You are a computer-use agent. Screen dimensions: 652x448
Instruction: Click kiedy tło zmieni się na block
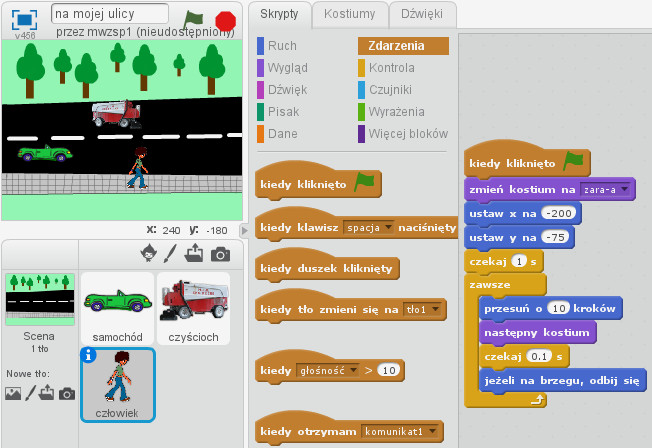click(x=351, y=308)
